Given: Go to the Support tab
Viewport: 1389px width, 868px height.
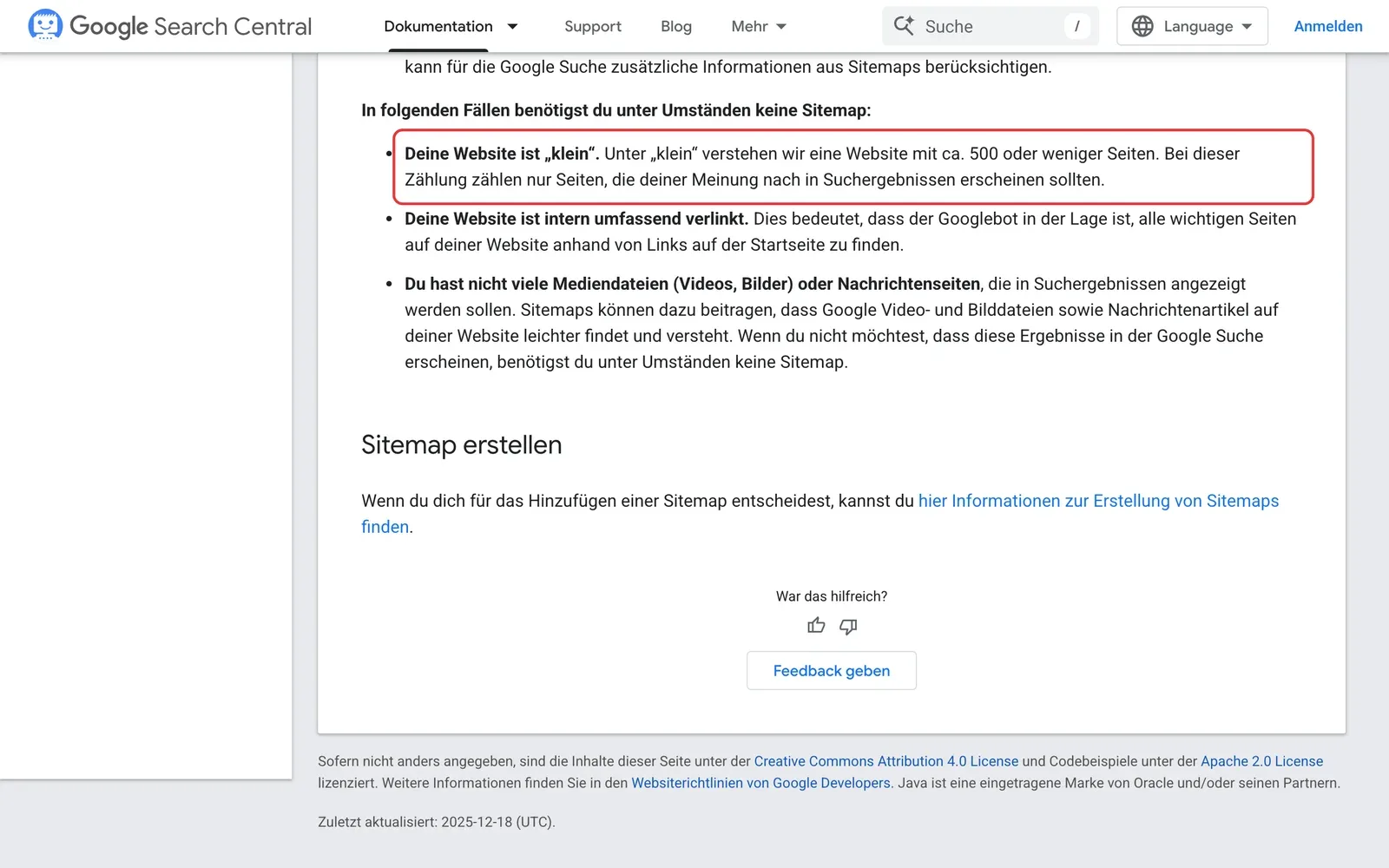Looking at the screenshot, I should [593, 26].
